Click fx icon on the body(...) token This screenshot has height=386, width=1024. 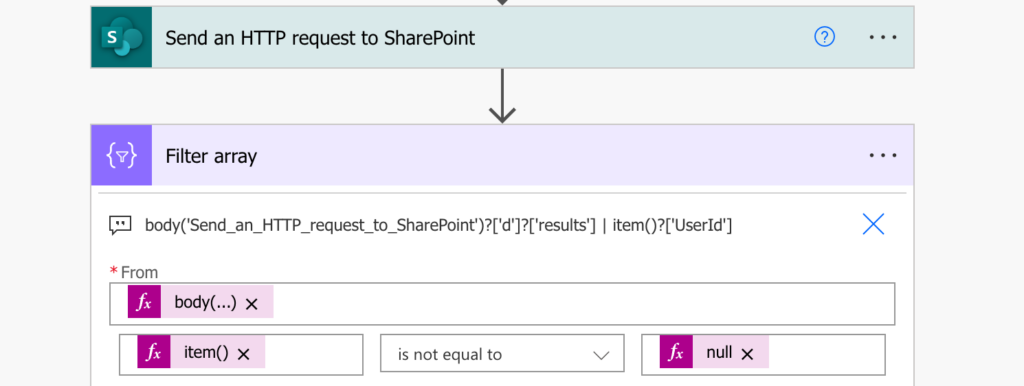144,302
